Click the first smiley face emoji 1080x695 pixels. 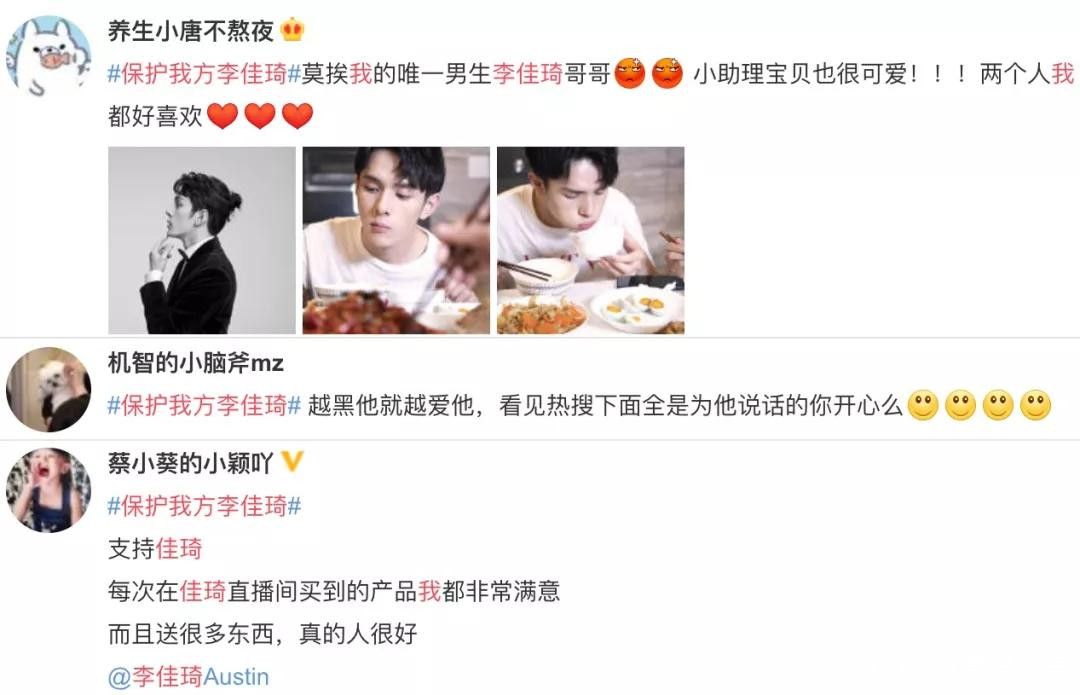point(923,405)
